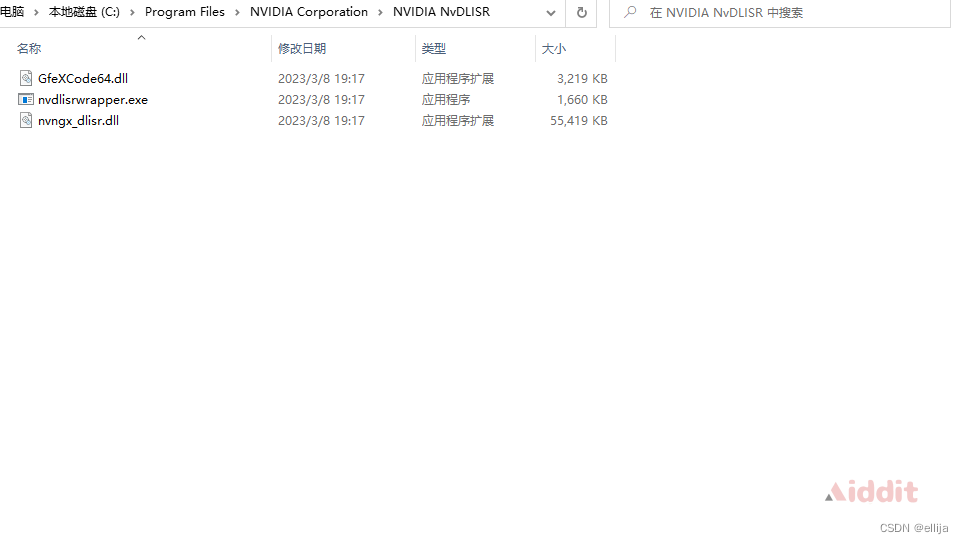963x544 pixels.
Task: Click the date of nvngx_dlisr.dll row
Action: tap(321, 120)
